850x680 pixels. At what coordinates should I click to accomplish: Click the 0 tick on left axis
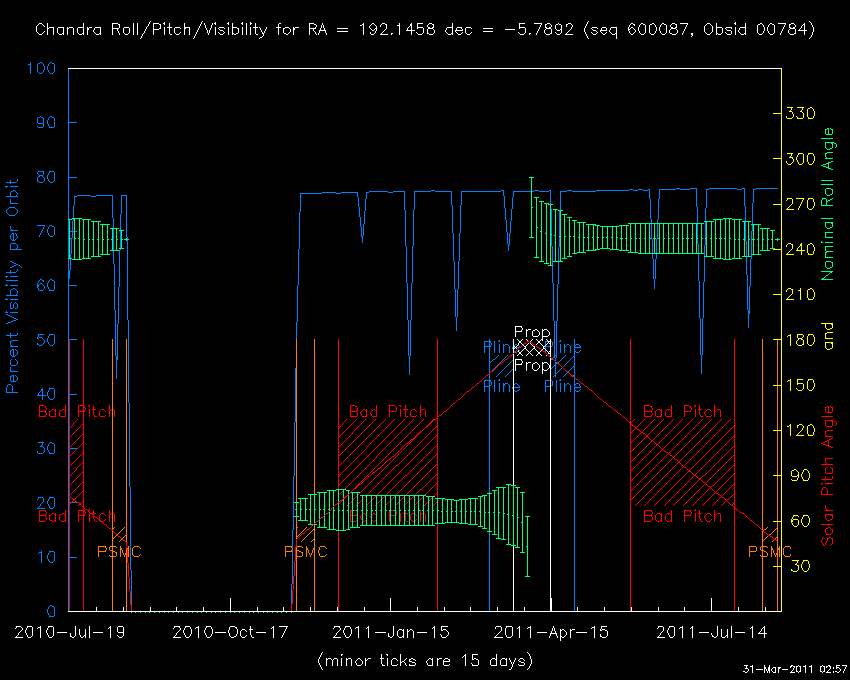coord(52,611)
